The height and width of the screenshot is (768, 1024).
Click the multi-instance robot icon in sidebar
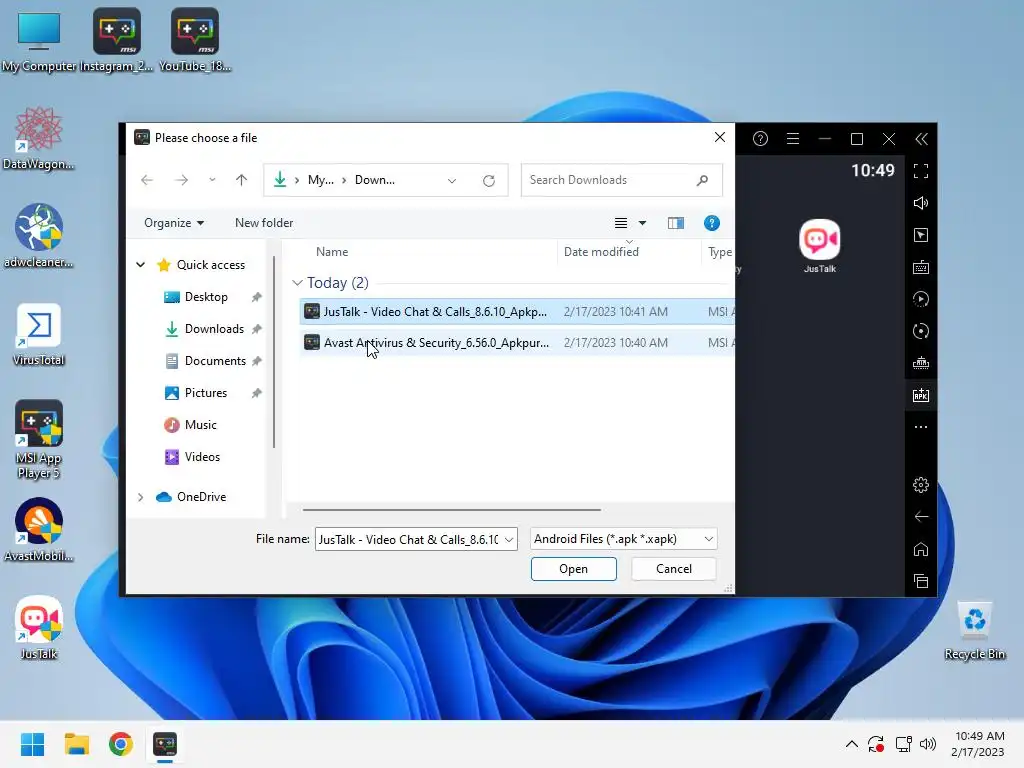(921, 363)
